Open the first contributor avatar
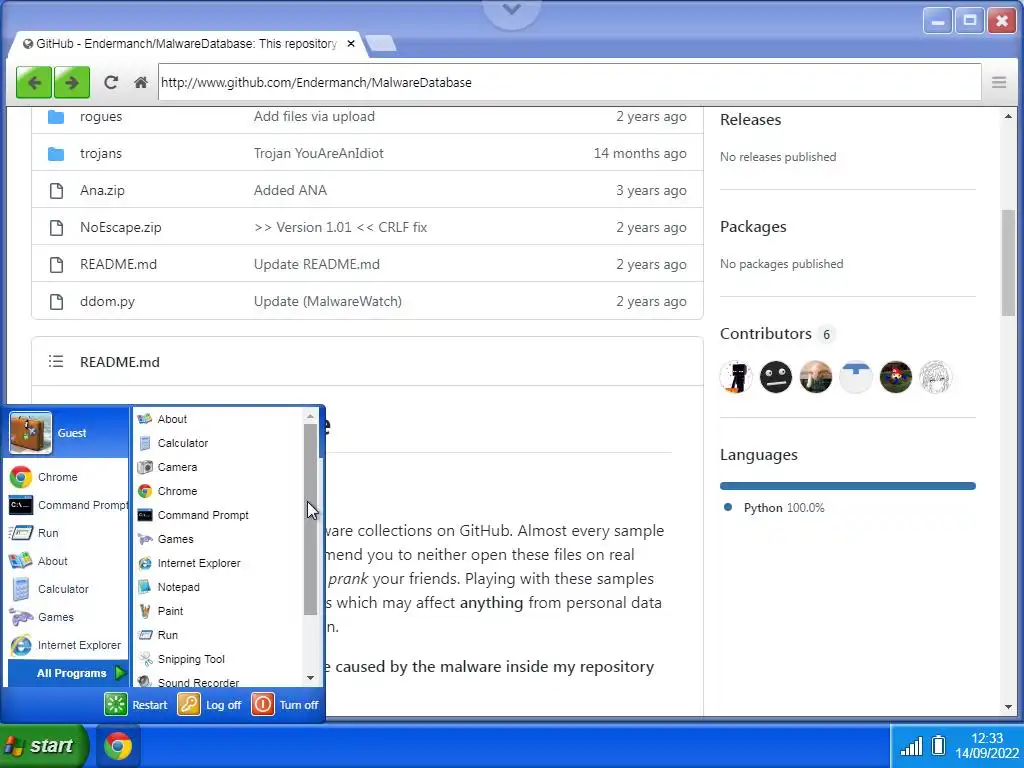Image resolution: width=1024 pixels, height=768 pixels. [736, 377]
